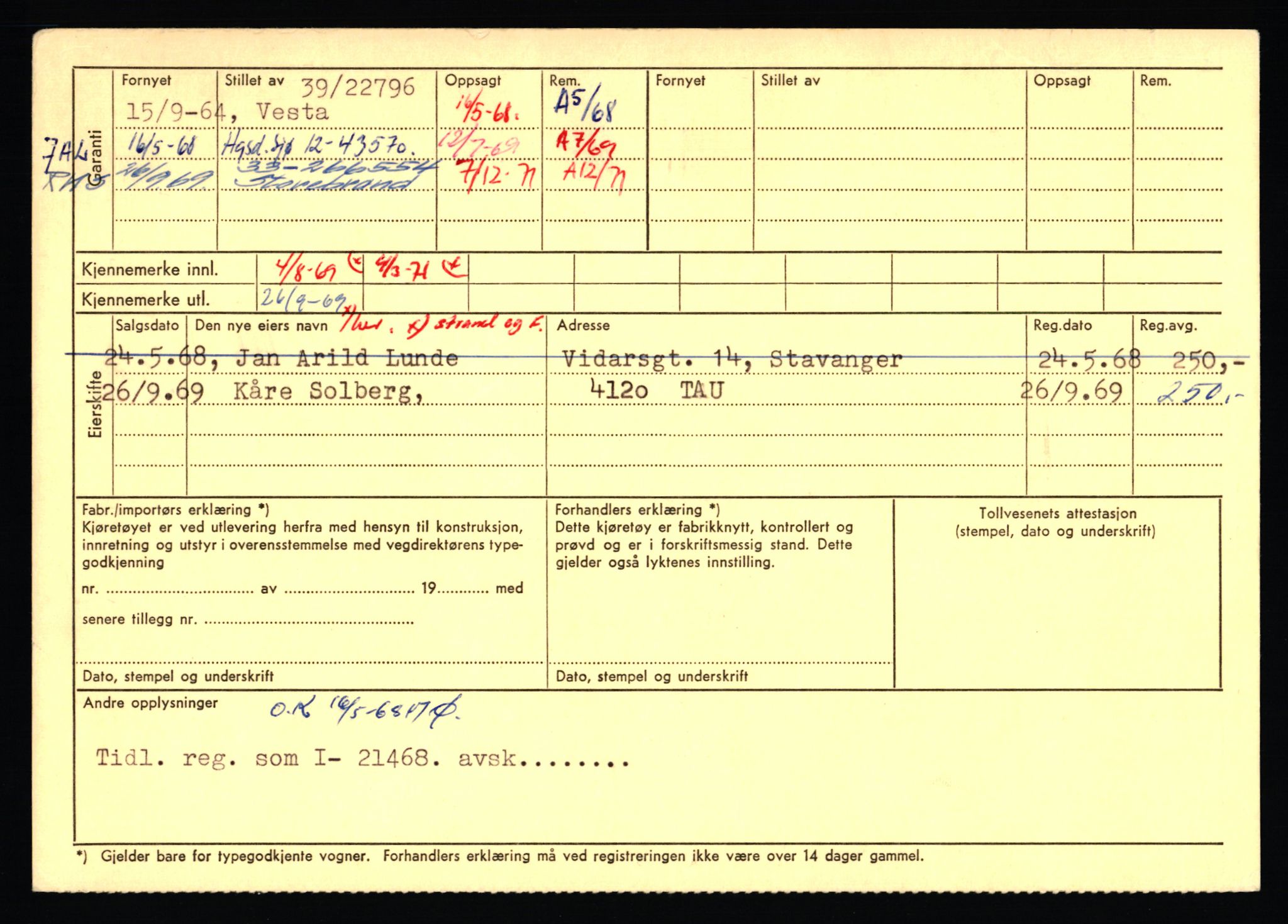Click the 'Tollvesenets attestasjon' heading
This screenshot has height=924, width=1288.
(x=1057, y=513)
